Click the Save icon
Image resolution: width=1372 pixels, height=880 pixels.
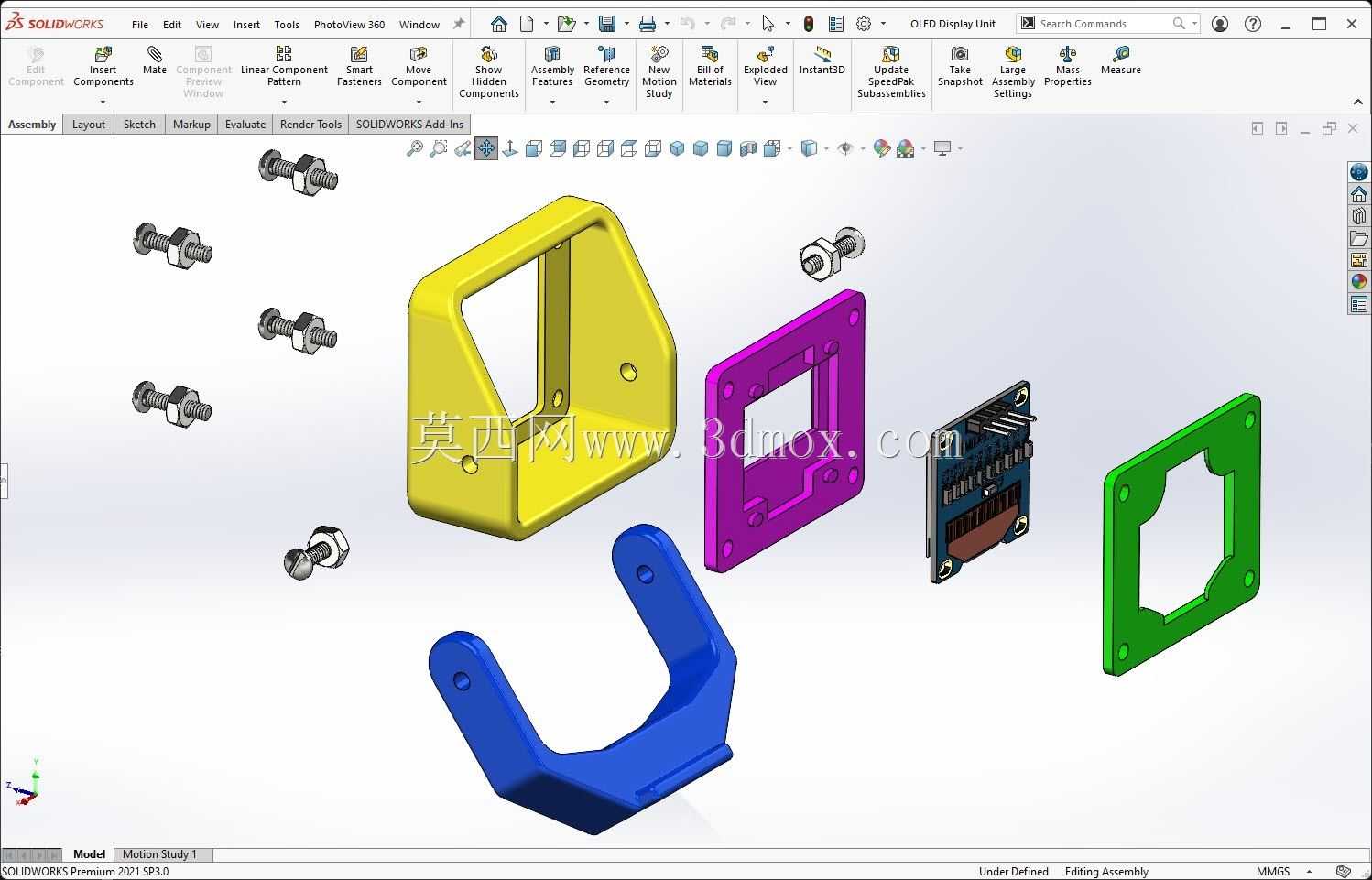(x=607, y=24)
